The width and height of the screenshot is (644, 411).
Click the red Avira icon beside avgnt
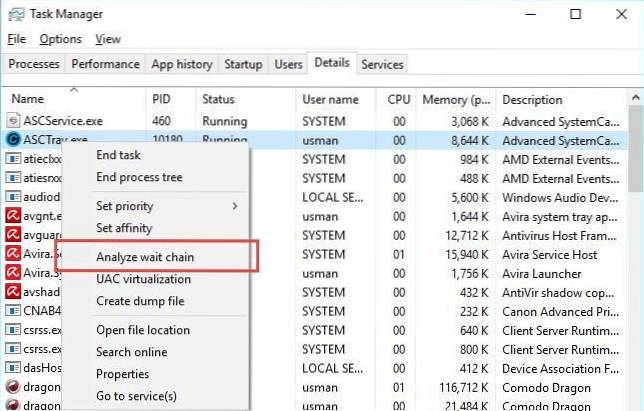[x=14, y=216]
